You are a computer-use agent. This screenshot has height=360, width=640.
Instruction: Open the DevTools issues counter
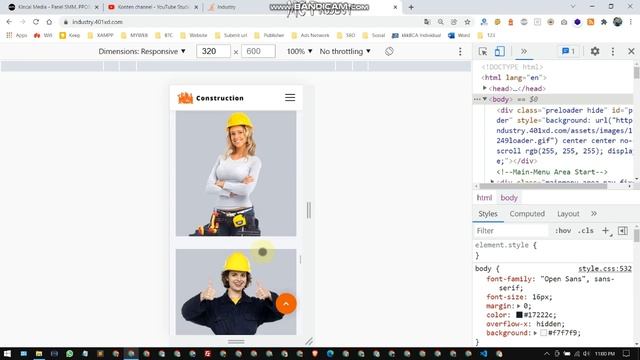pyautogui.click(x=569, y=51)
